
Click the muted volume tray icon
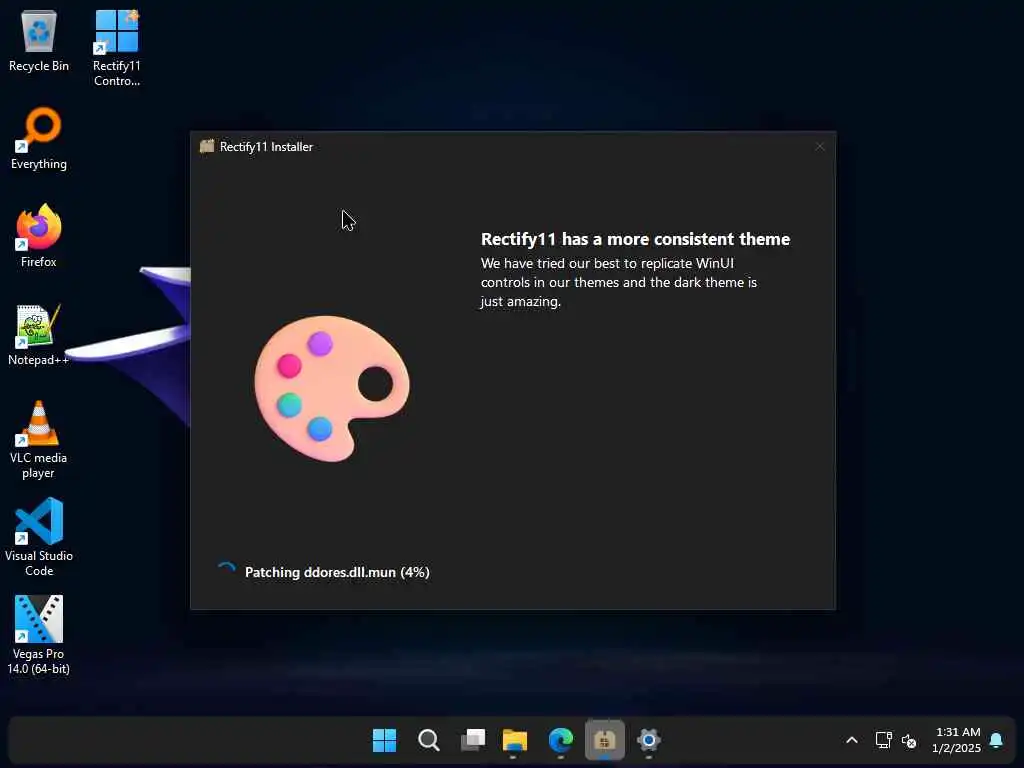(x=908, y=741)
